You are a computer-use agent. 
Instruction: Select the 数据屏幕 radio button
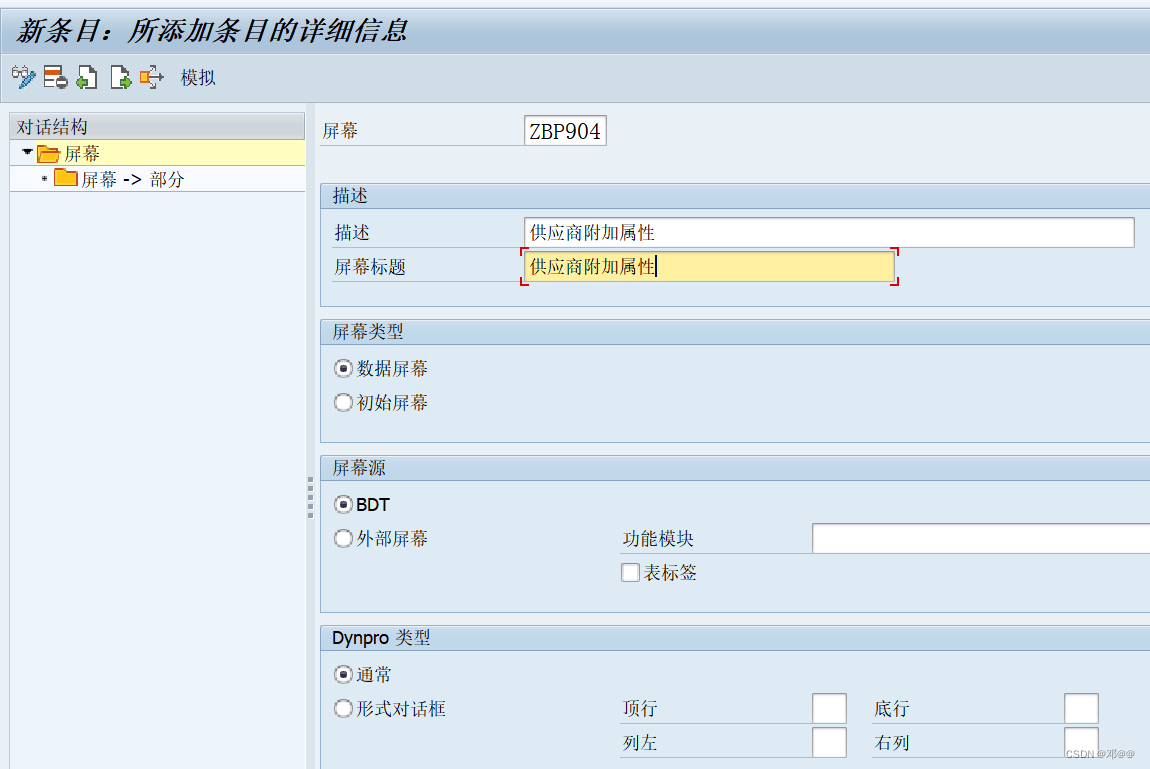[343, 368]
